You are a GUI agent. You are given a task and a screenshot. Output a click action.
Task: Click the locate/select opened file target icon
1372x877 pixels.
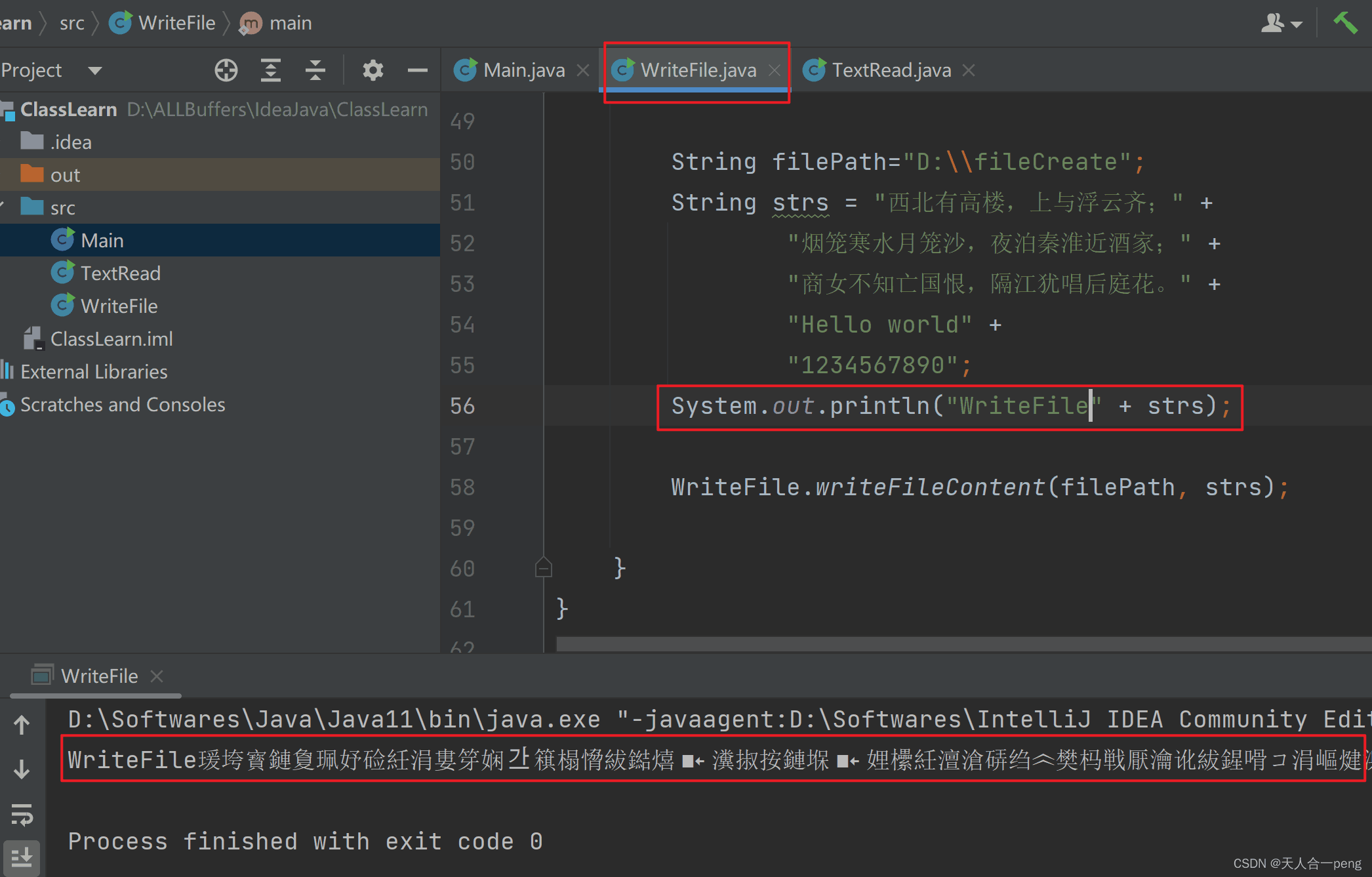point(226,70)
